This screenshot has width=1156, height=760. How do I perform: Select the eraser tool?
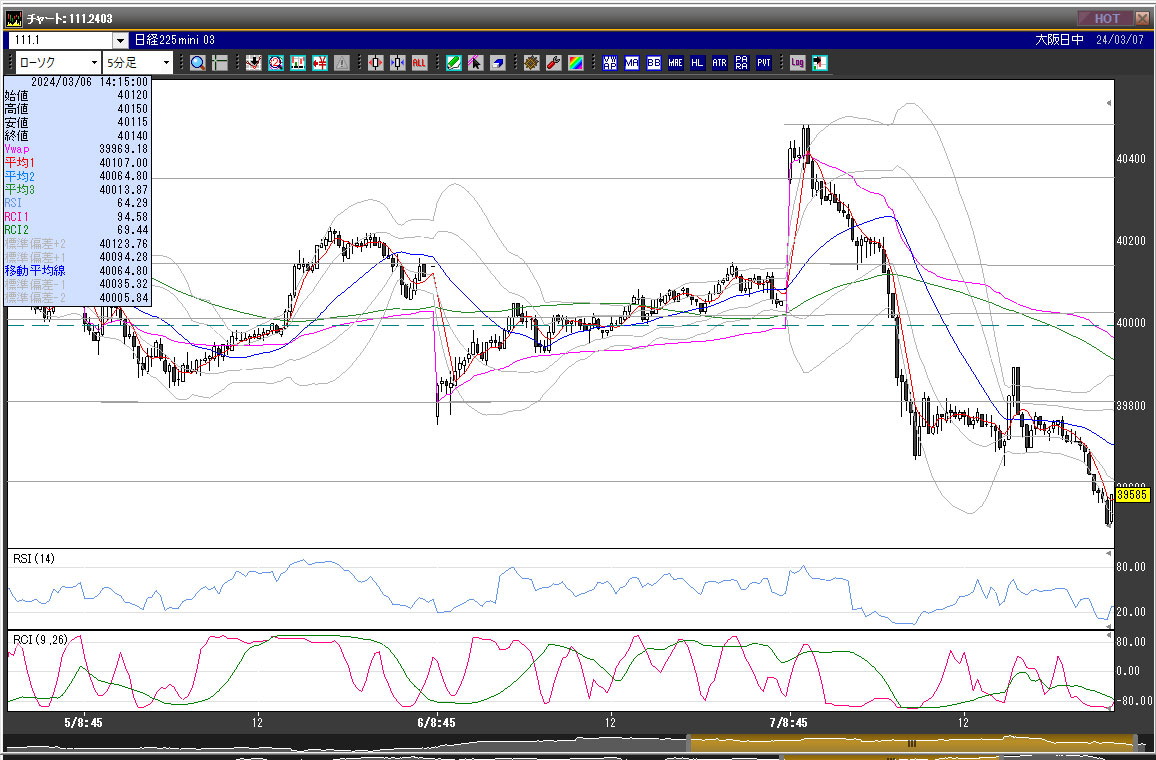point(497,63)
